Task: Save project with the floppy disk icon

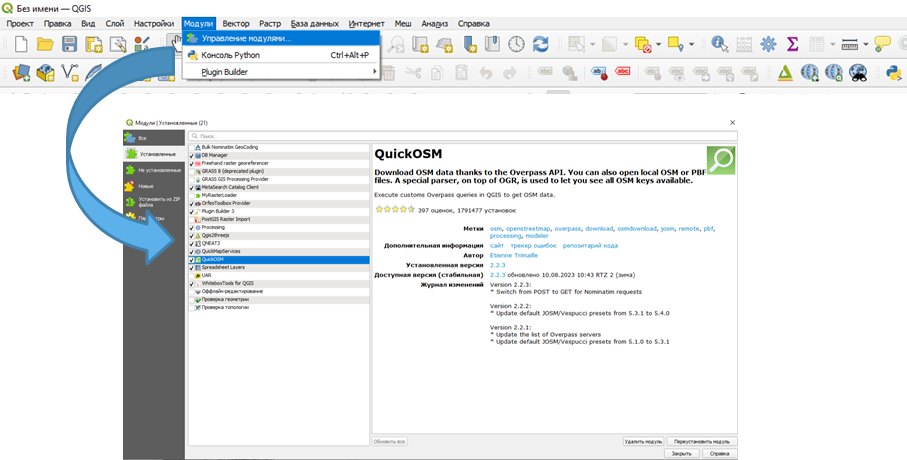Action: [x=69, y=44]
